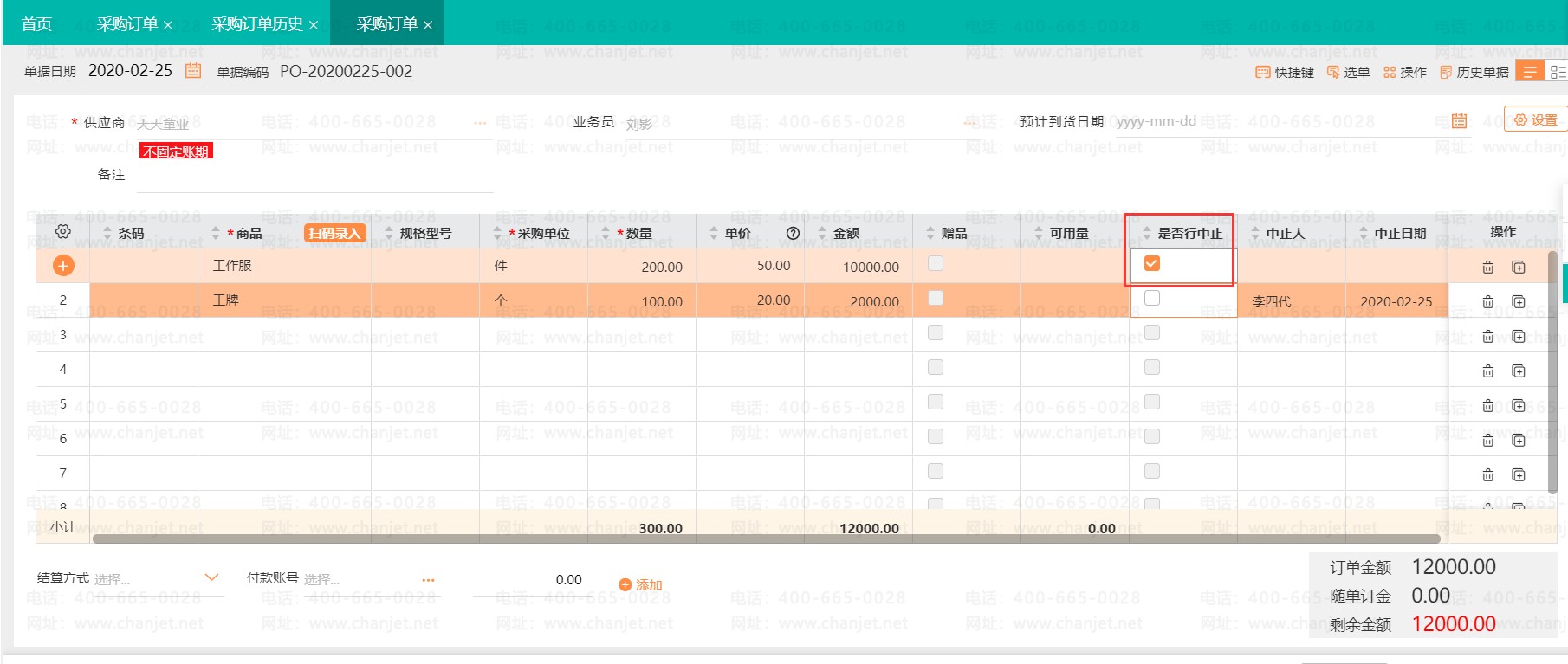Switch to the orange list view icon
The height and width of the screenshot is (664, 1568).
(x=1529, y=72)
